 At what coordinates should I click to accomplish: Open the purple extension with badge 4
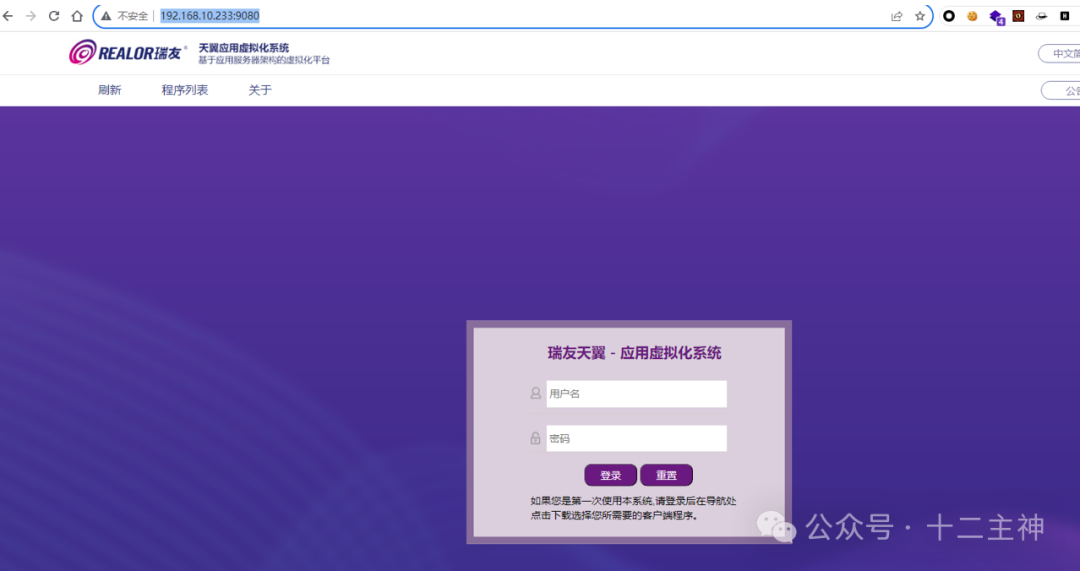(996, 17)
